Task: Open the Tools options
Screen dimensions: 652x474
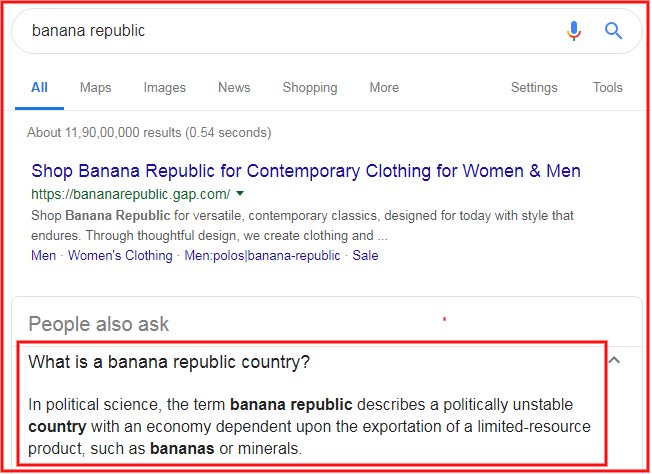Action: tap(608, 88)
